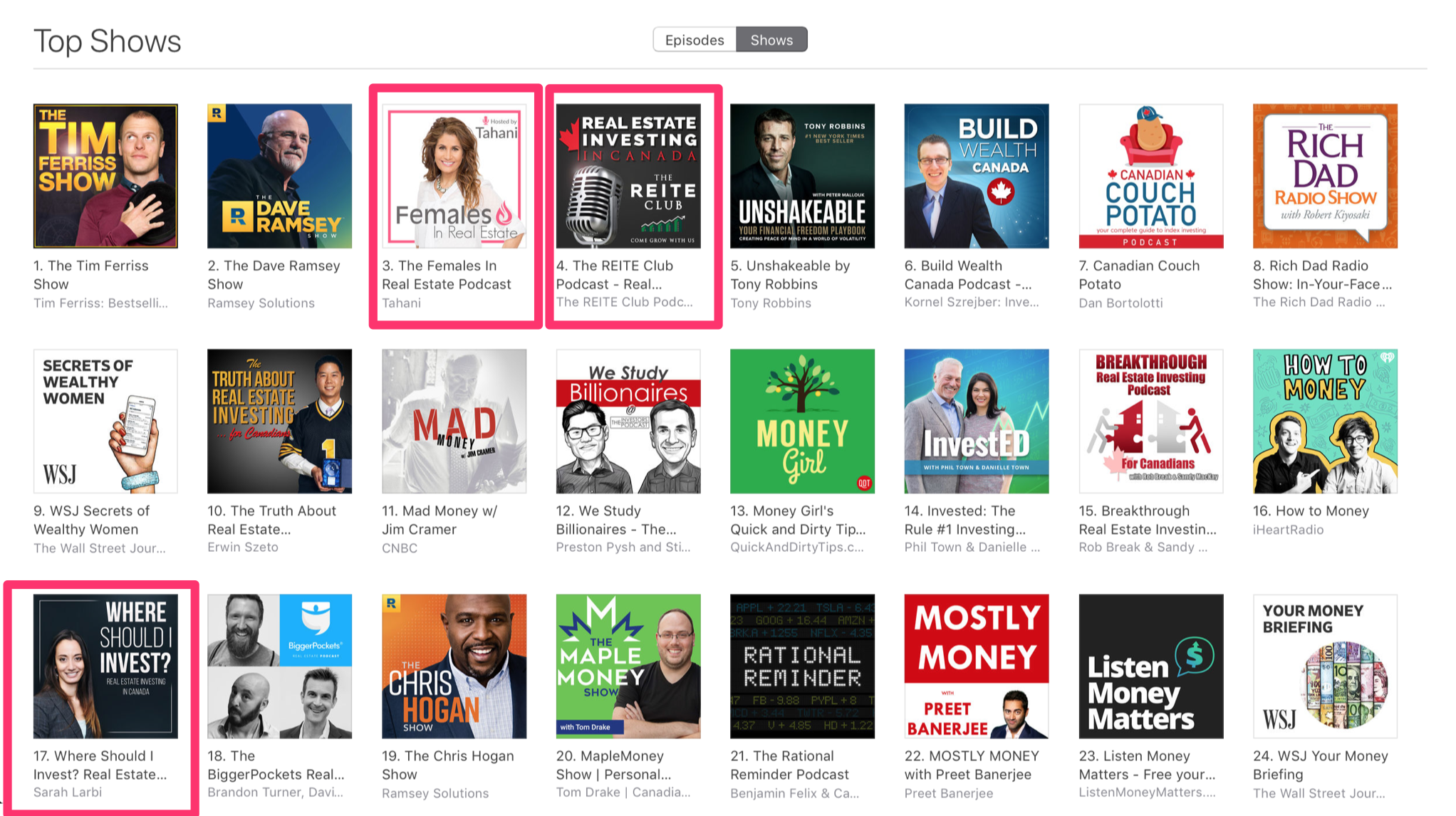The width and height of the screenshot is (1456, 816).
Task: Click author 'iHeartRadio' under How to Money
Action: pos(1289,530)
